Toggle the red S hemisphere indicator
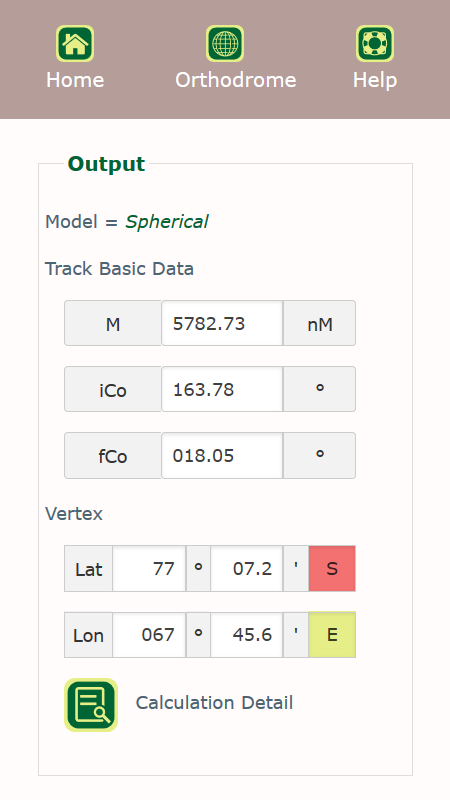450x800 pixels. coord(332,568)
